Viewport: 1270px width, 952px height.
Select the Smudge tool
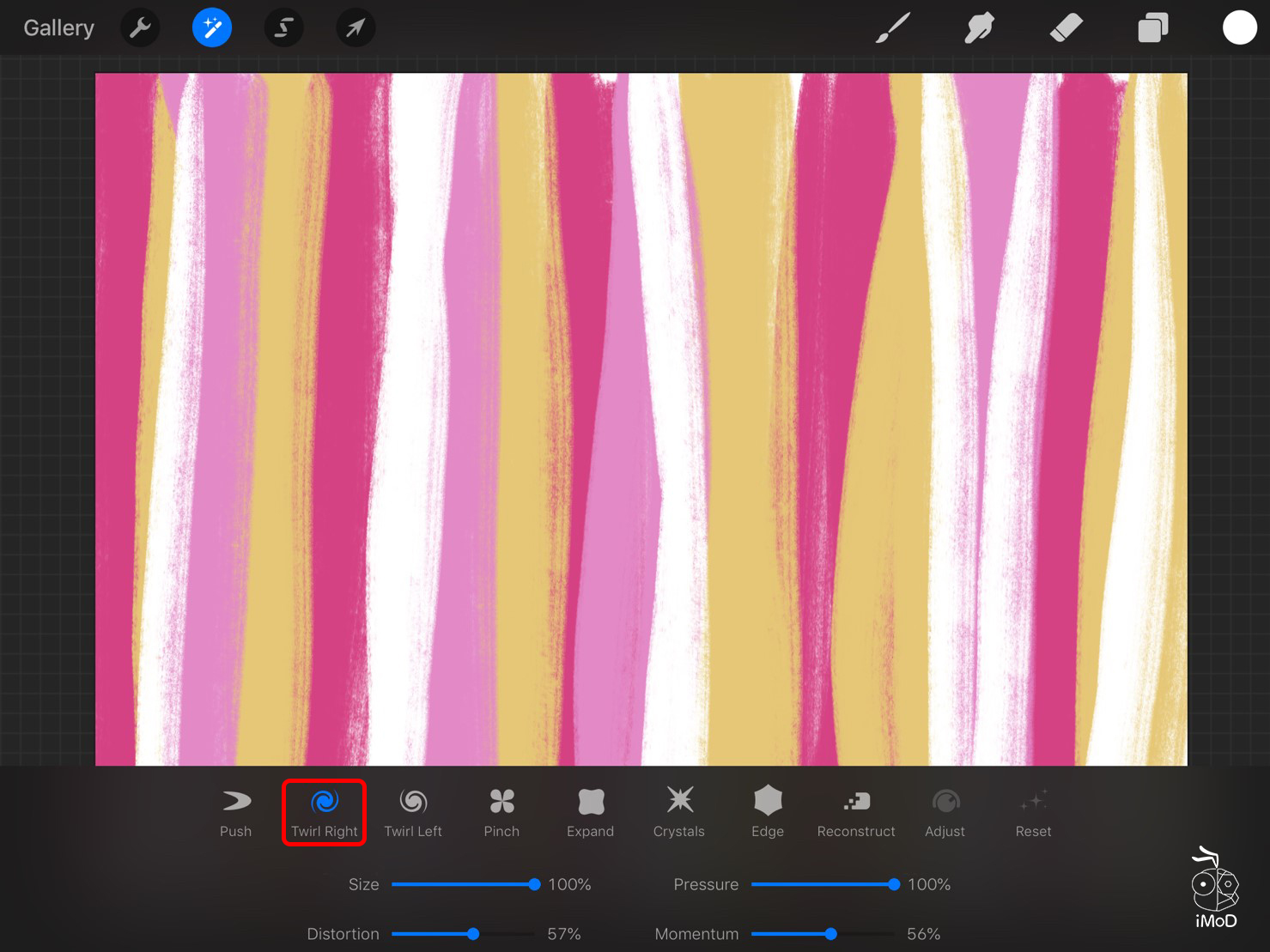979,28
